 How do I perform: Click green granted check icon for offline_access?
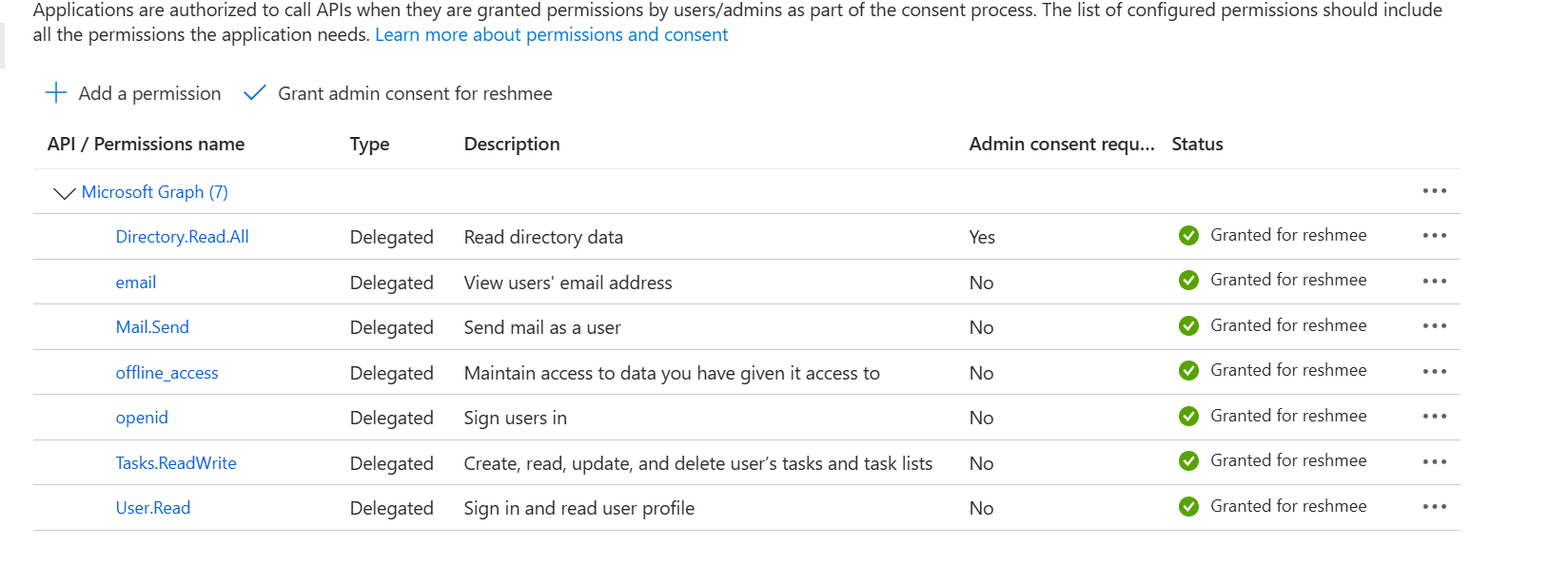tap(1188, 370)
